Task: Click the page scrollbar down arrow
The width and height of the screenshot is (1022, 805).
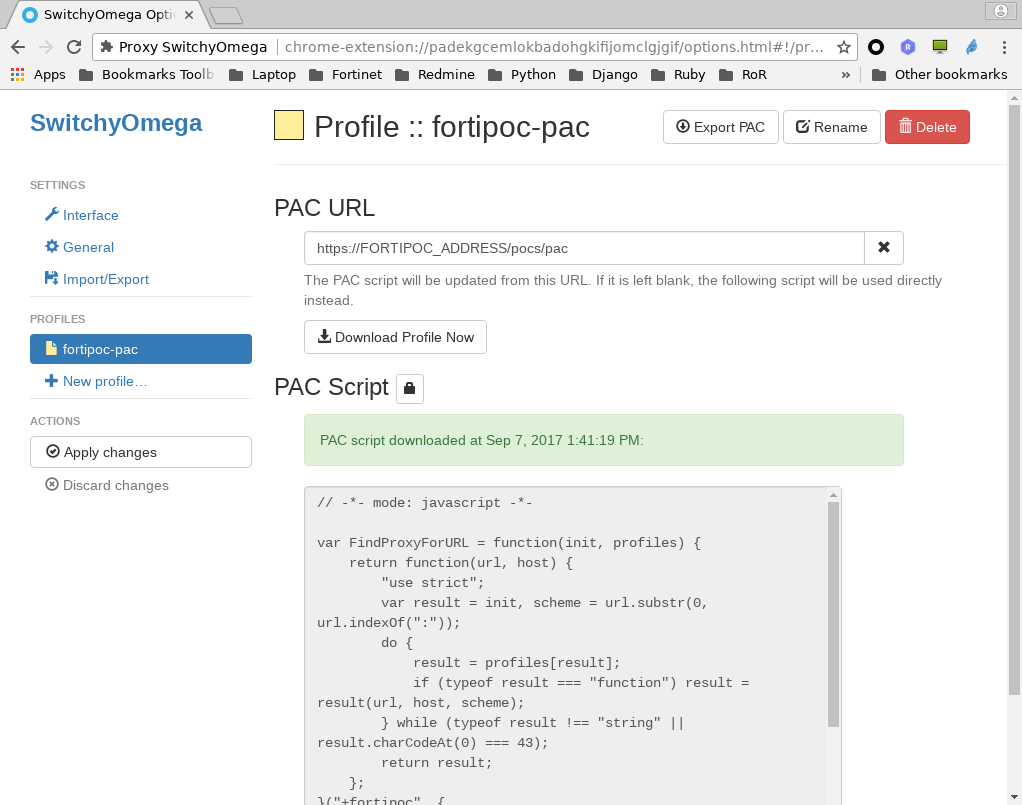Action: pos(1014,797)
